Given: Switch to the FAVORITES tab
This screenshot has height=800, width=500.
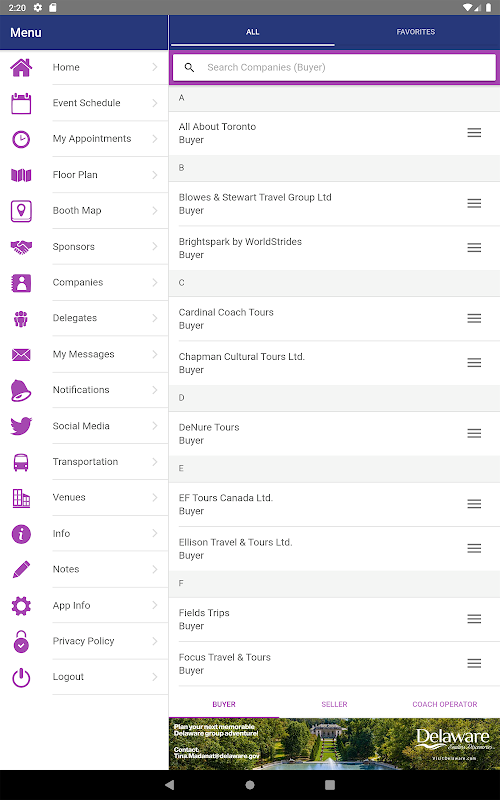Looking at the screenshot, I should pyautogui.click(x=416, y=32).
